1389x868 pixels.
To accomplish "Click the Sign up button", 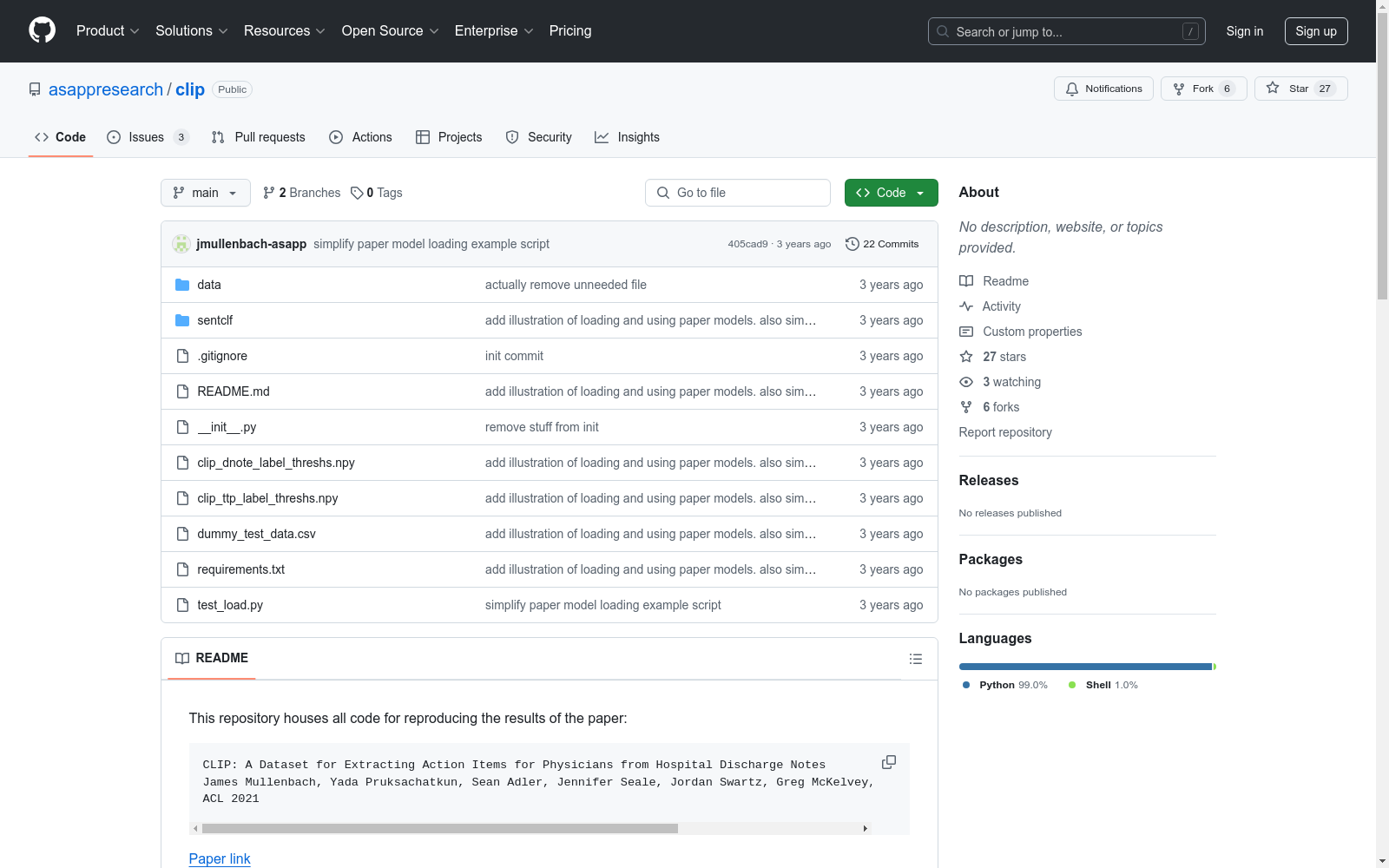I will click(1316, 31).
